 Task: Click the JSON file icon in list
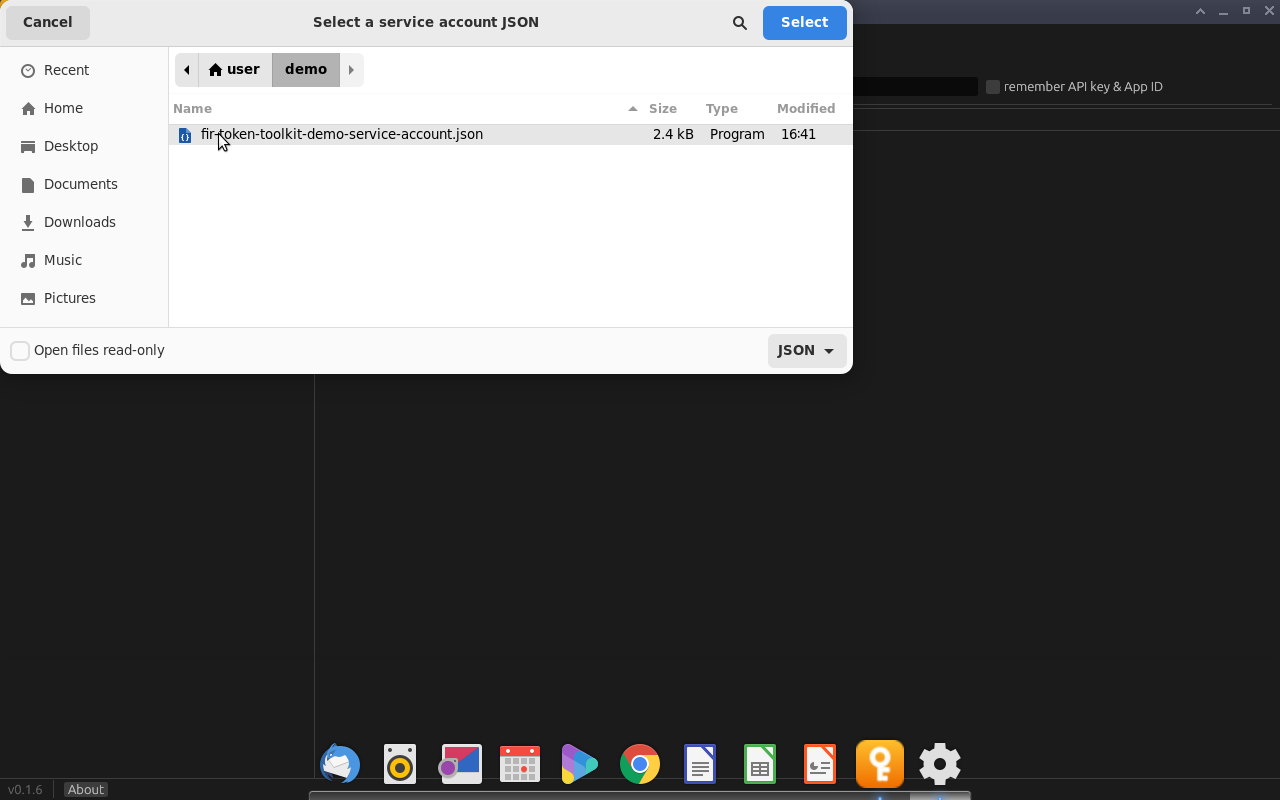click(185, 135)
